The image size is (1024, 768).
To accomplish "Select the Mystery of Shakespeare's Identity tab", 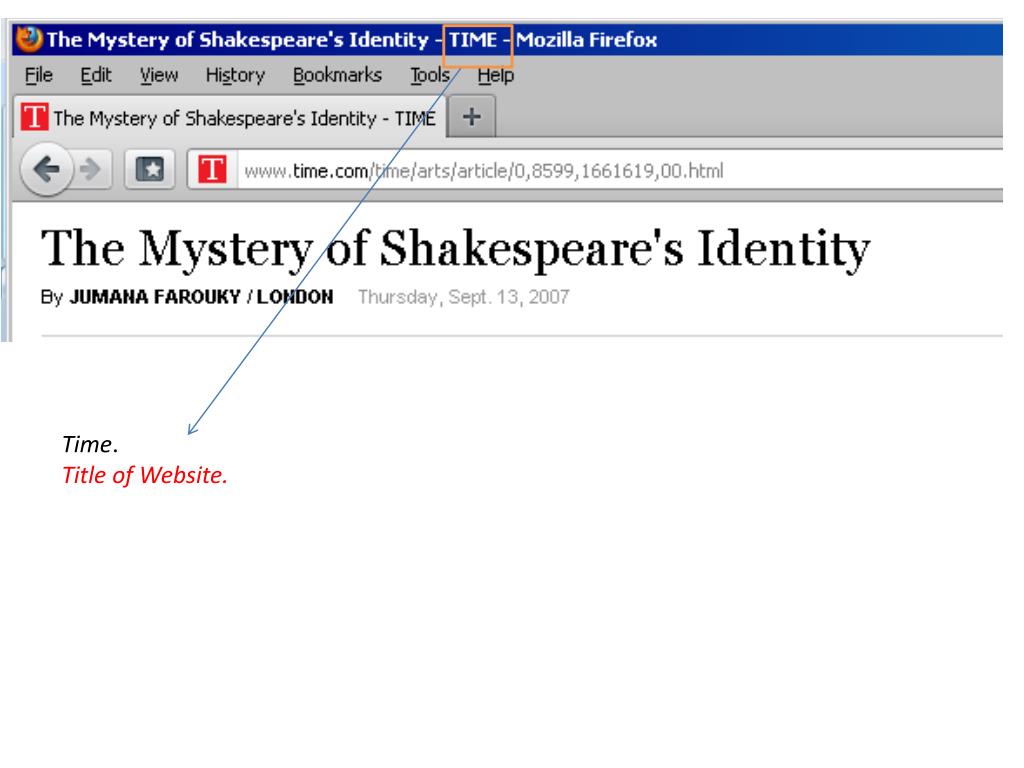I will coord(229,118).
